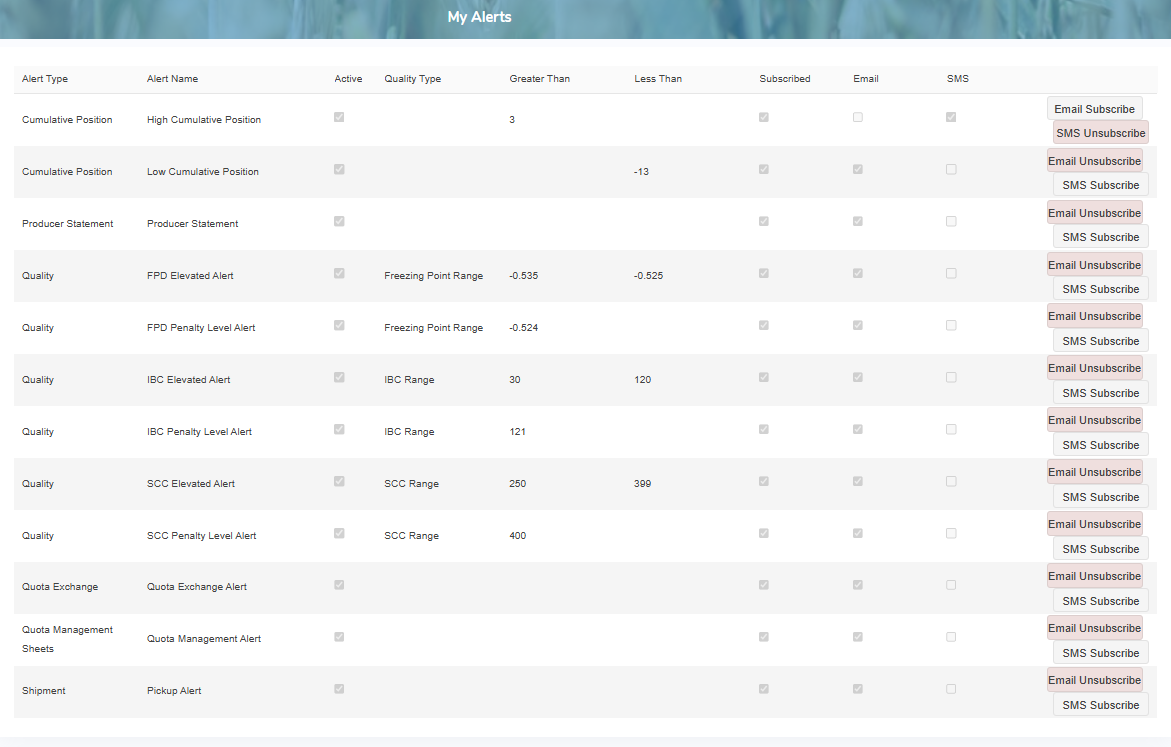Click SMS Subscribe for FPD Penalty Level Alert
Viewport: 1171px width, 747px height.
pyautogui.click(x=1100, y=340)
